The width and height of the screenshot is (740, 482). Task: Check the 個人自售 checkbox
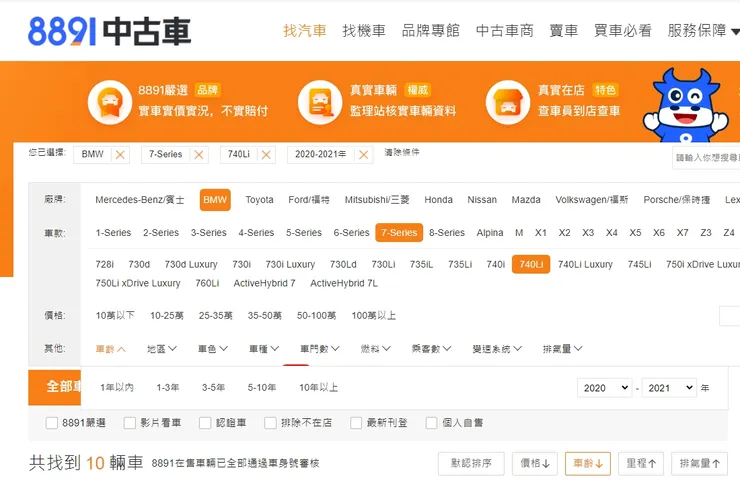(x=431, y=423)
